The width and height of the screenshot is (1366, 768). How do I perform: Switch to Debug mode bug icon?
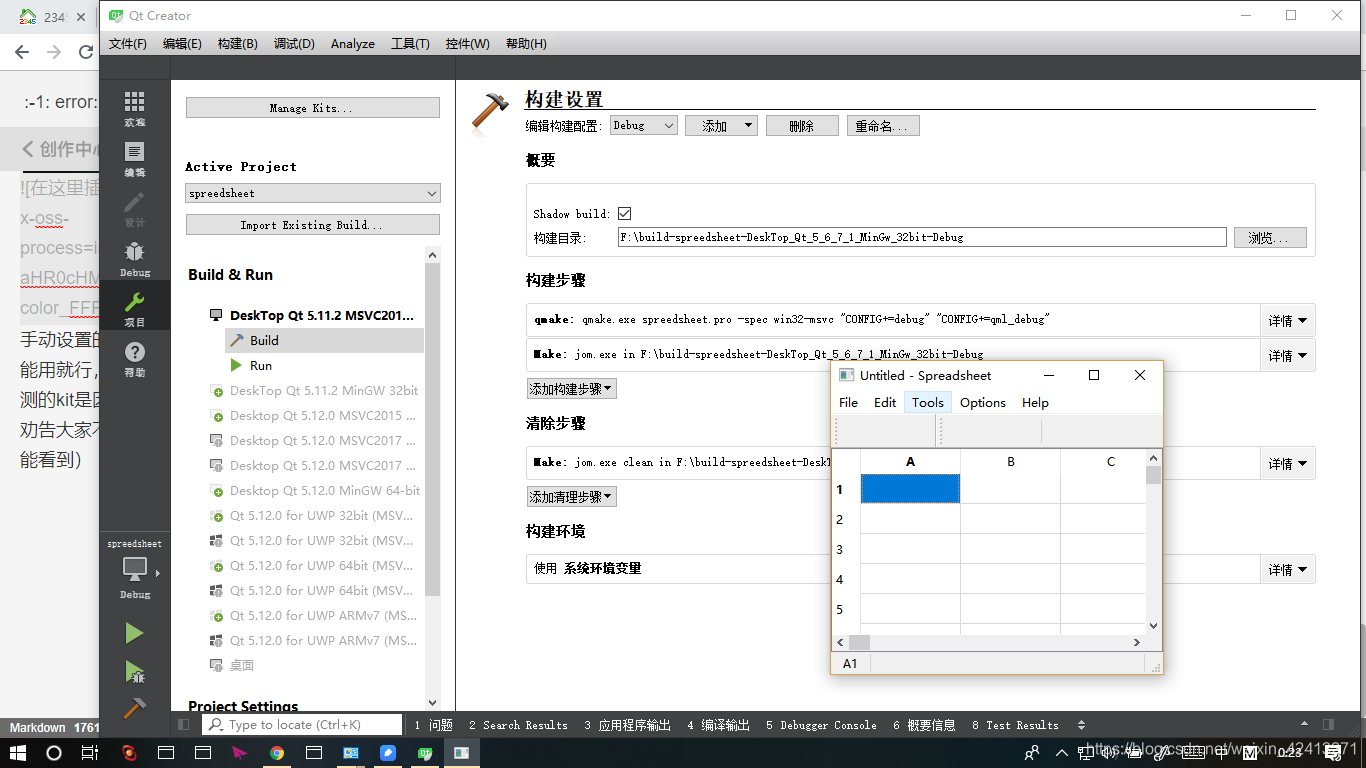coord(134,259)
